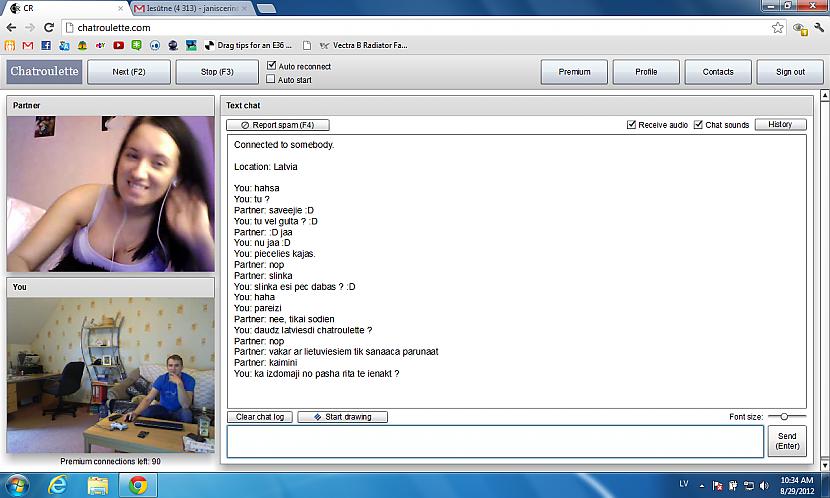Open the Contacts button
The image size is (830, 498).
click(x=718, y=71)
